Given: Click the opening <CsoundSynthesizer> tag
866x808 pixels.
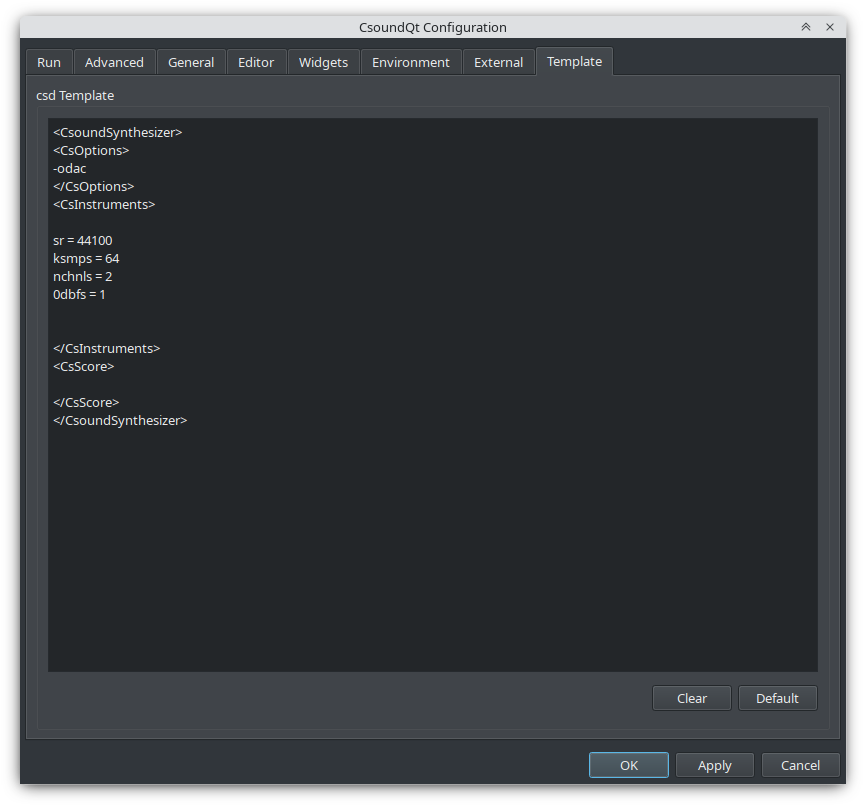Looking at the screenshot, I should tap(118, 133).
